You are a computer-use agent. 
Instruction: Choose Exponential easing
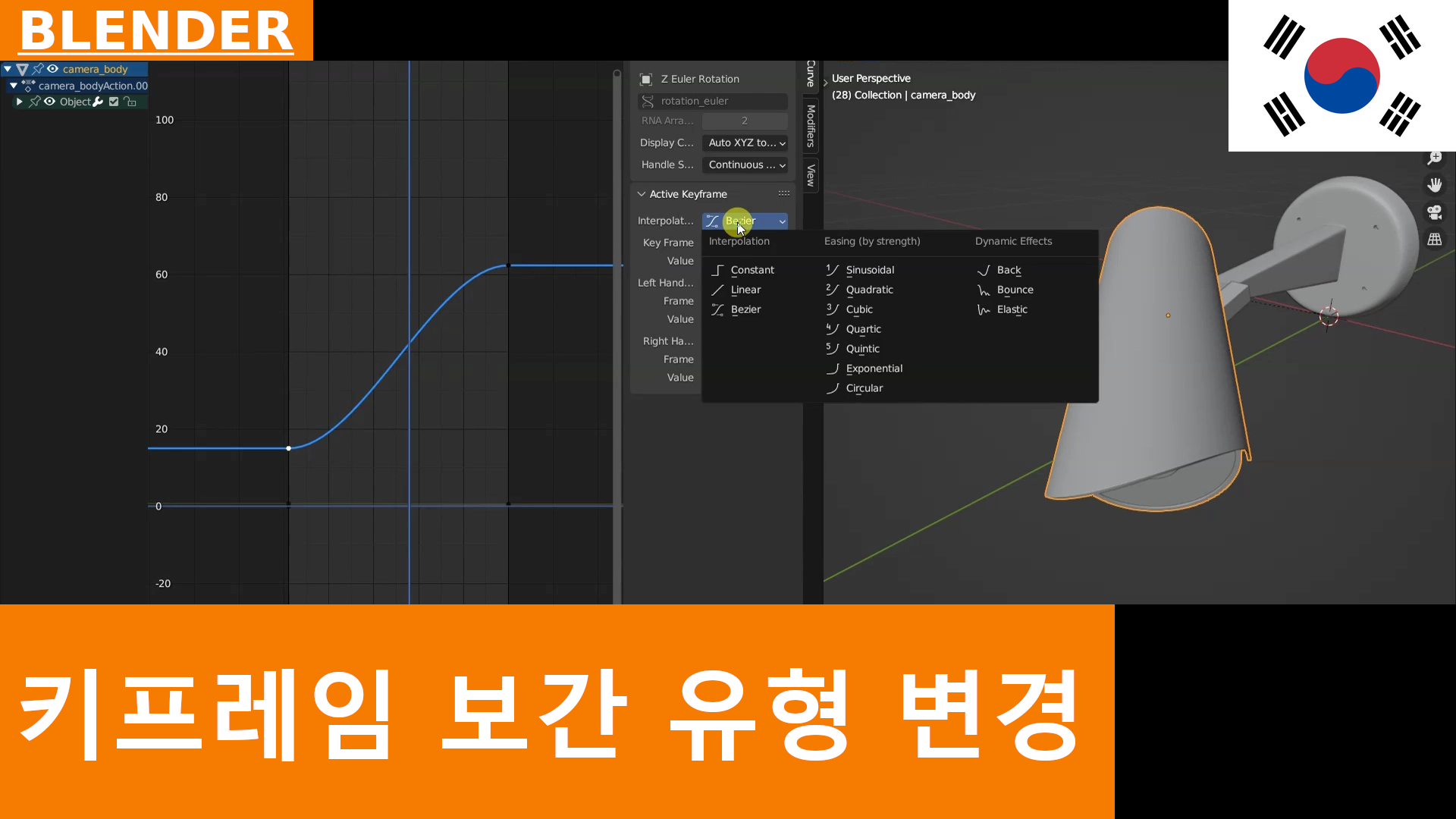click(864, 369)
